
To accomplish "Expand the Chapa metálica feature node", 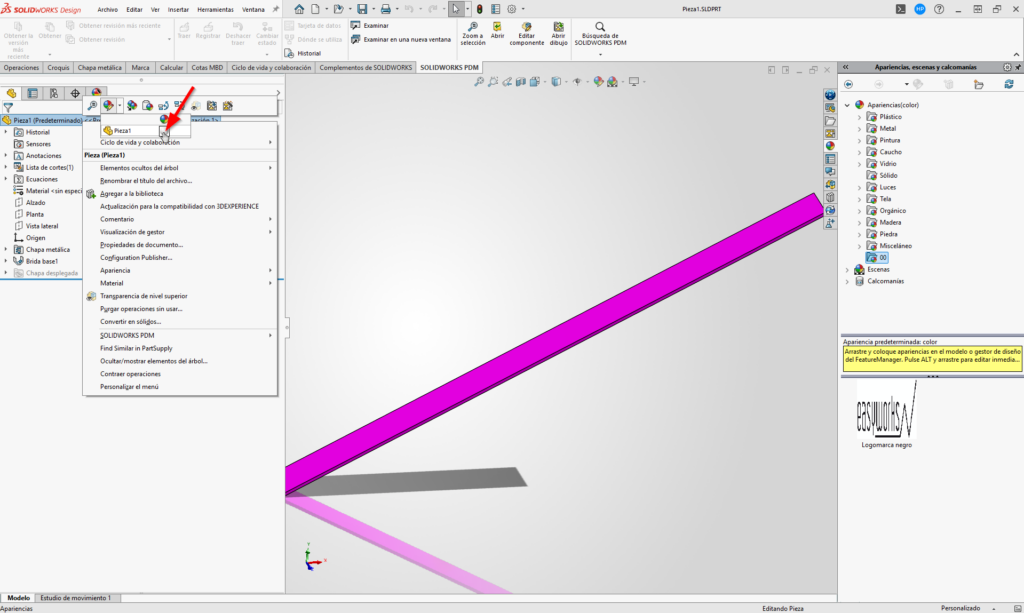I will 6,249.
